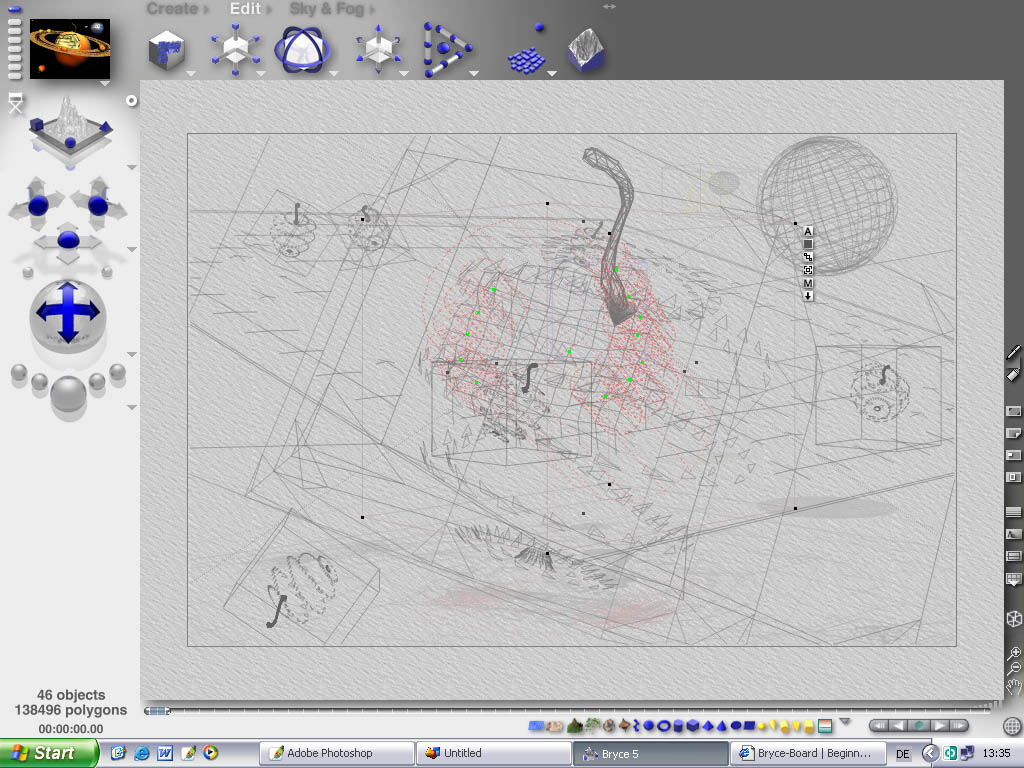Expand the Resize tool options triangle

click(260, 73)
